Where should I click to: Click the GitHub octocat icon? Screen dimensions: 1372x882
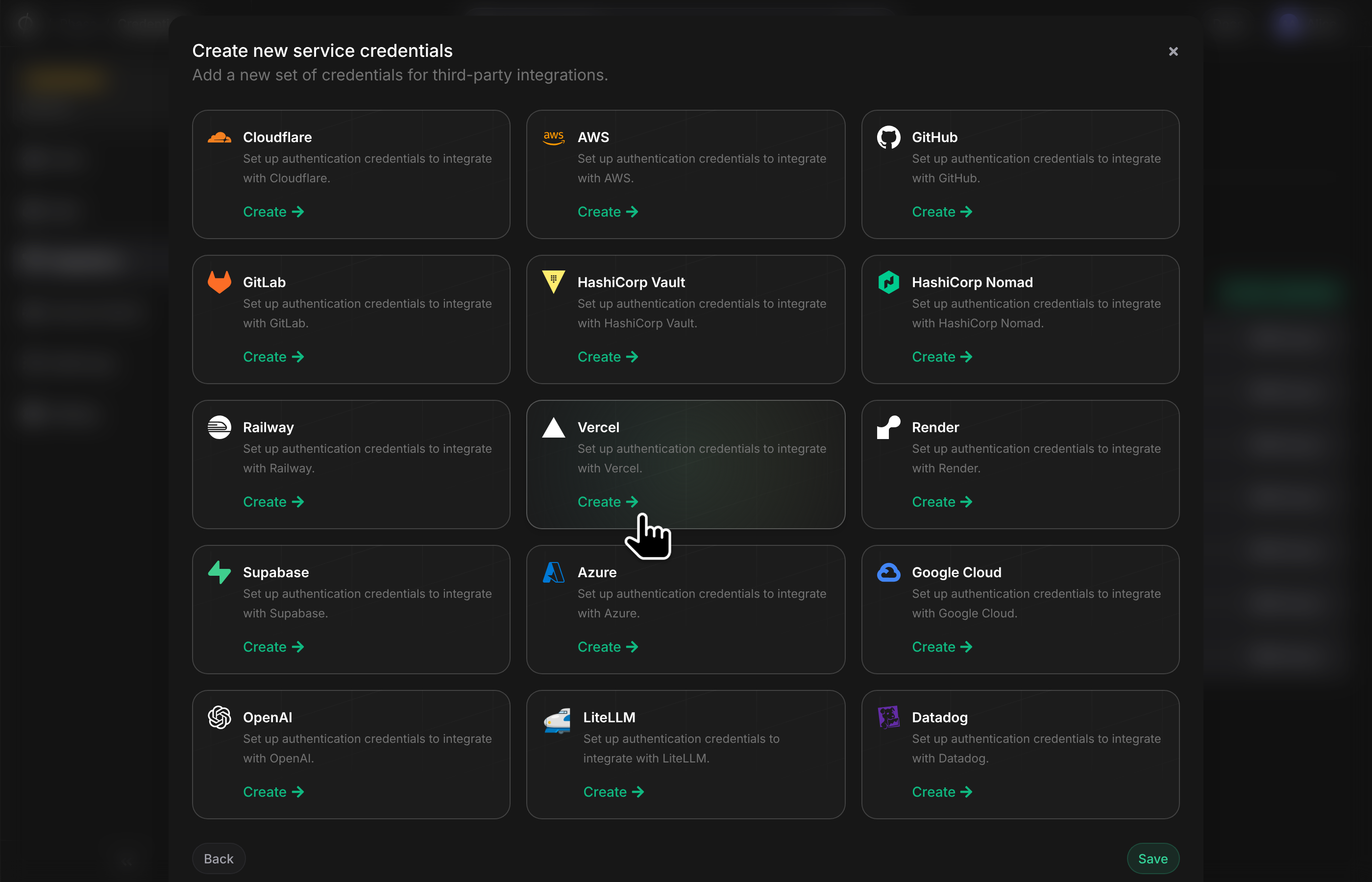(x=889, y=138)
